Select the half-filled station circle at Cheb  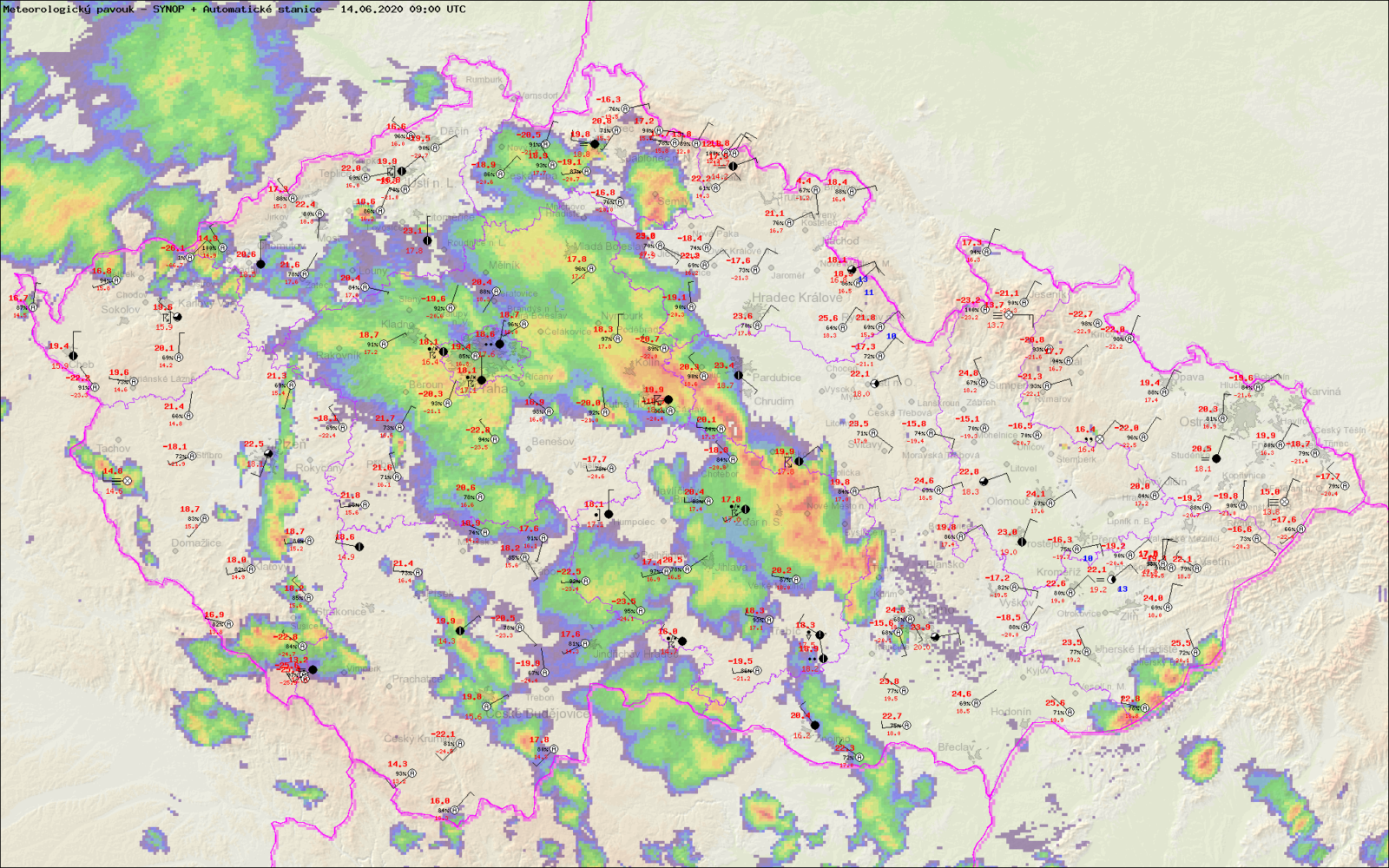(73, 356)
